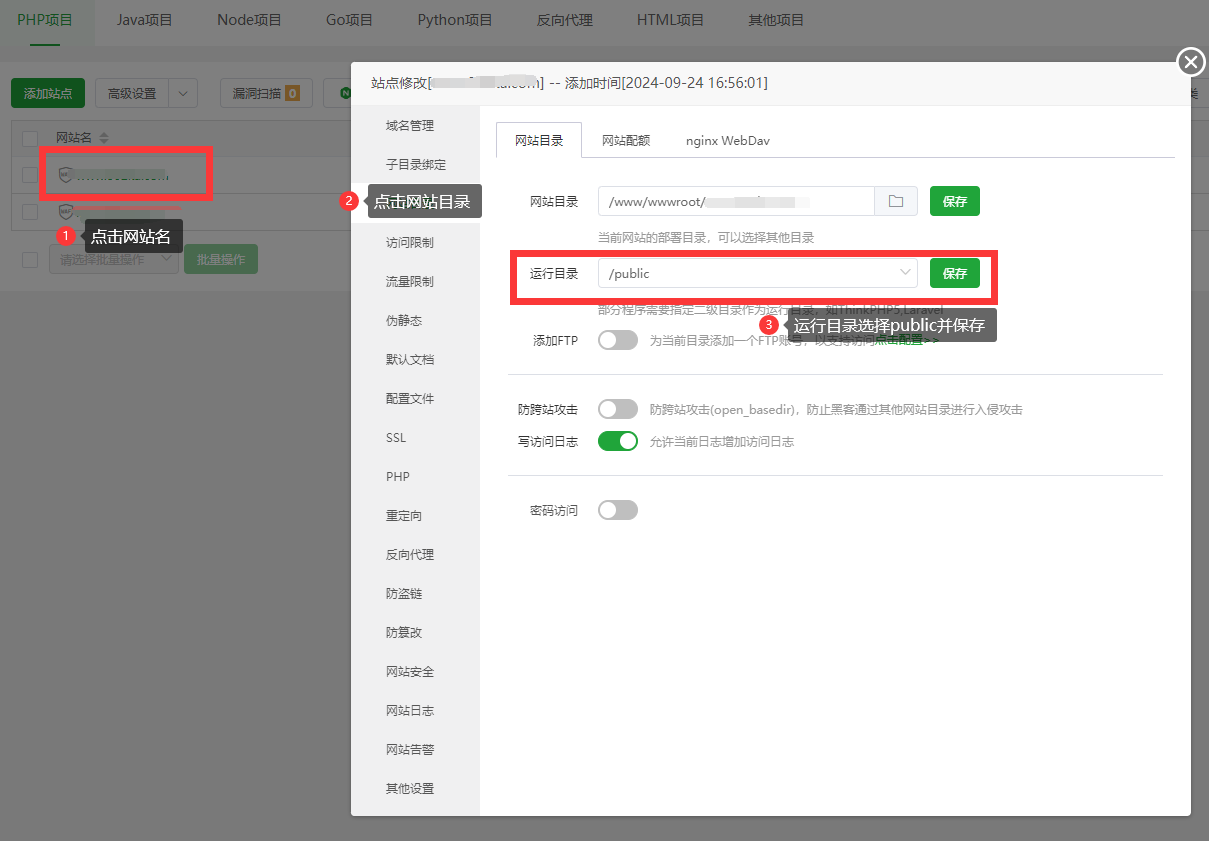This screenshot has height=841, width=1209.
Task: Enable the 防跨站攻击 switch
Action: pos(617,409)
